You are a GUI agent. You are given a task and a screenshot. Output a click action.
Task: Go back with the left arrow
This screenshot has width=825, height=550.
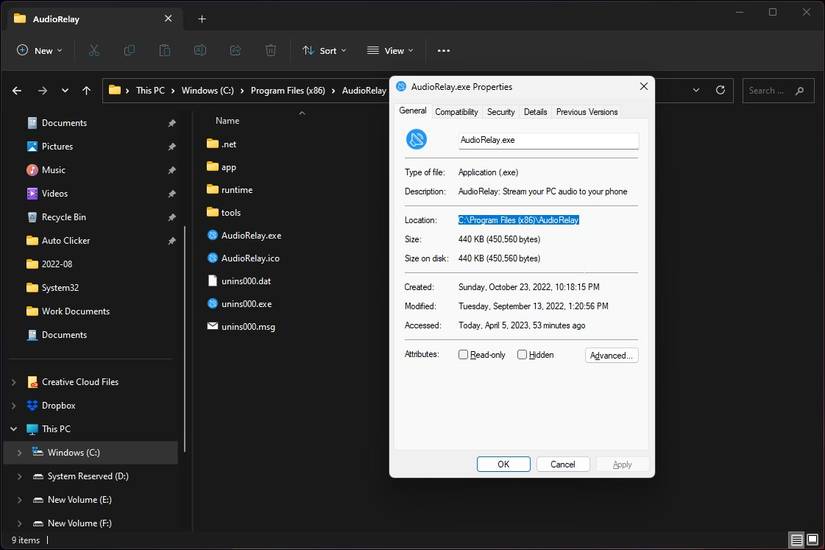click(17, 91)
